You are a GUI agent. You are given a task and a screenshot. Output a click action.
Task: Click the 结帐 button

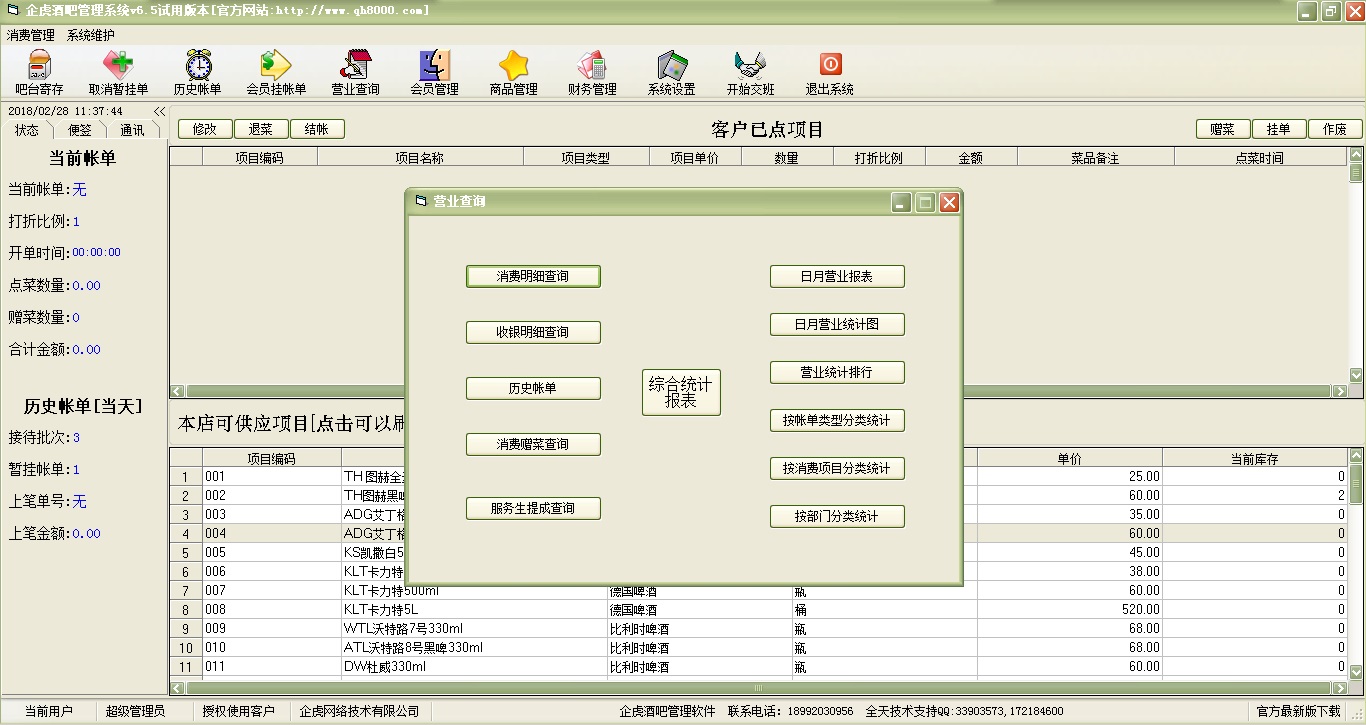[x=317, y=129]
